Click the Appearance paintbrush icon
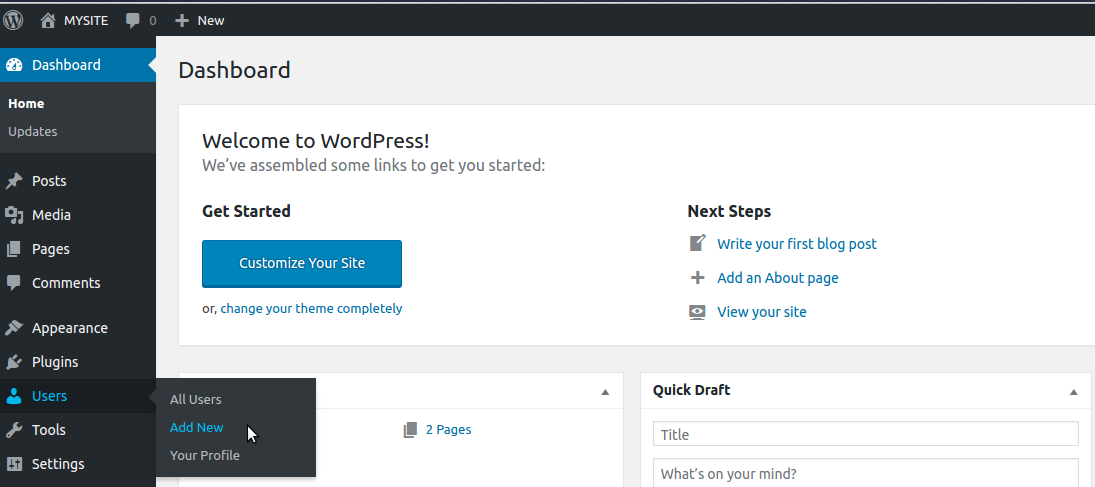Image resolution: width=1095 pixels, height=487 pixels. (14, 328)
